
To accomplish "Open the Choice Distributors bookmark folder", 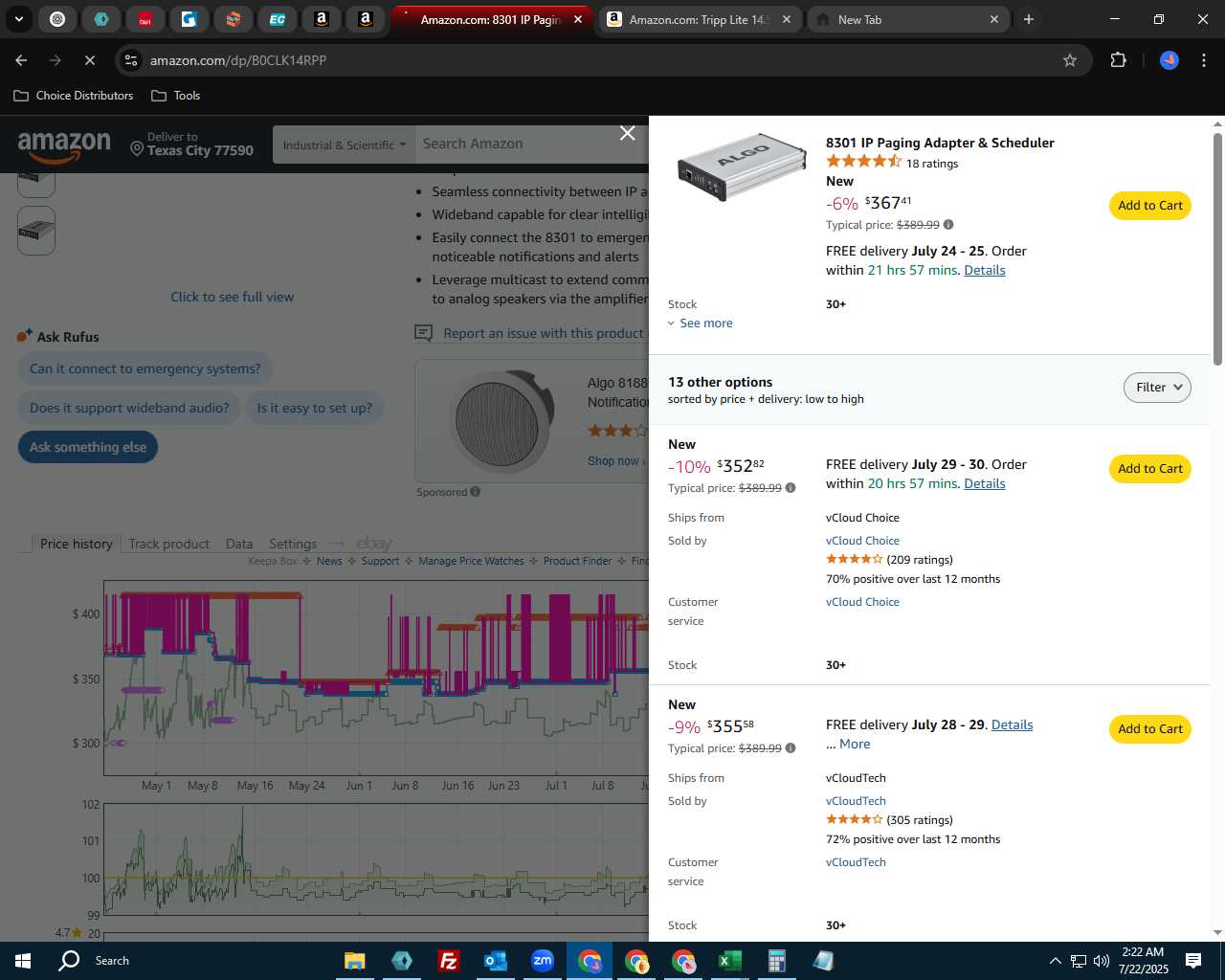I will point(74,96).
